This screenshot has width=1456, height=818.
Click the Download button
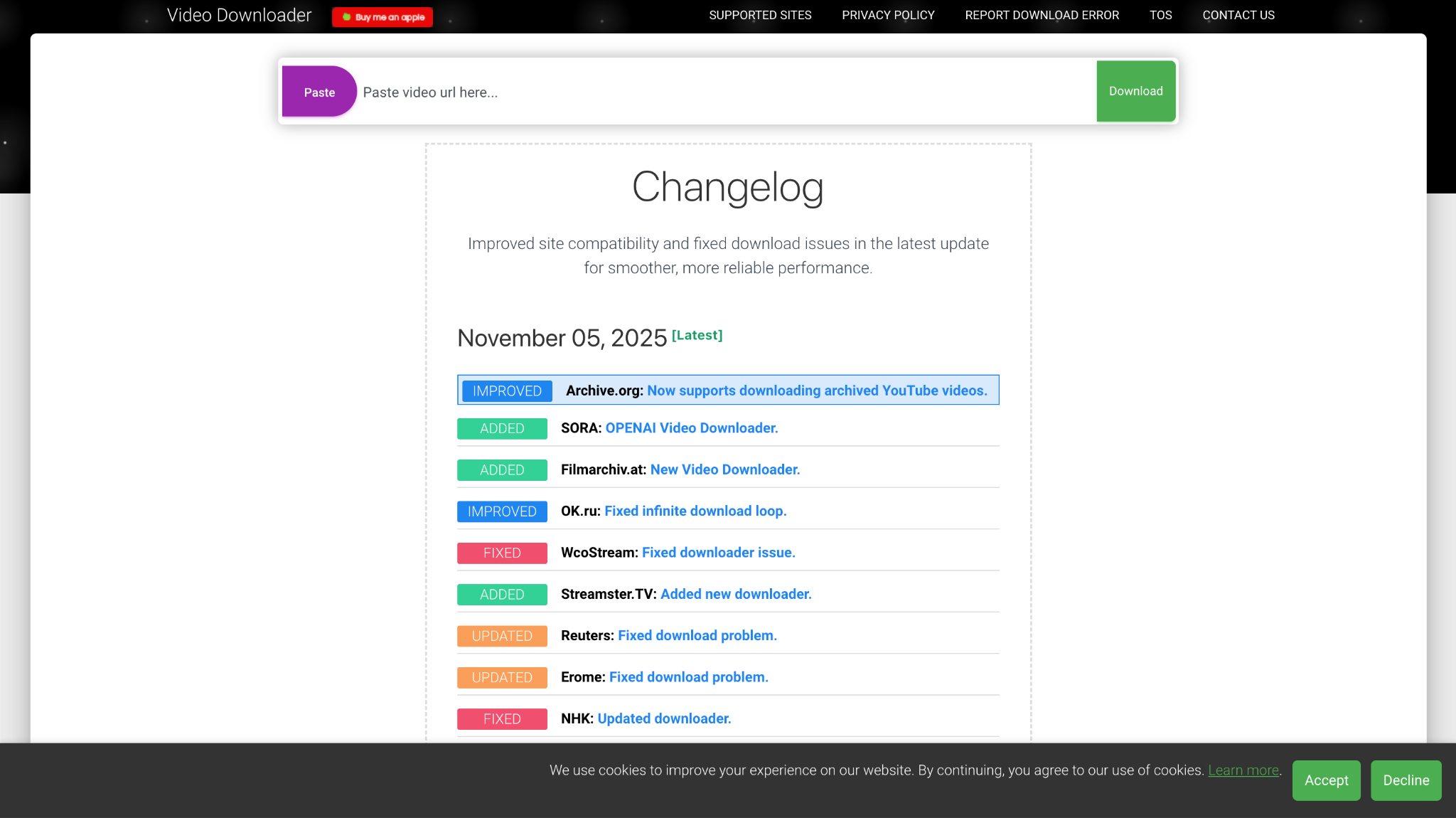pyautogui.click(x=1135, y=91)
